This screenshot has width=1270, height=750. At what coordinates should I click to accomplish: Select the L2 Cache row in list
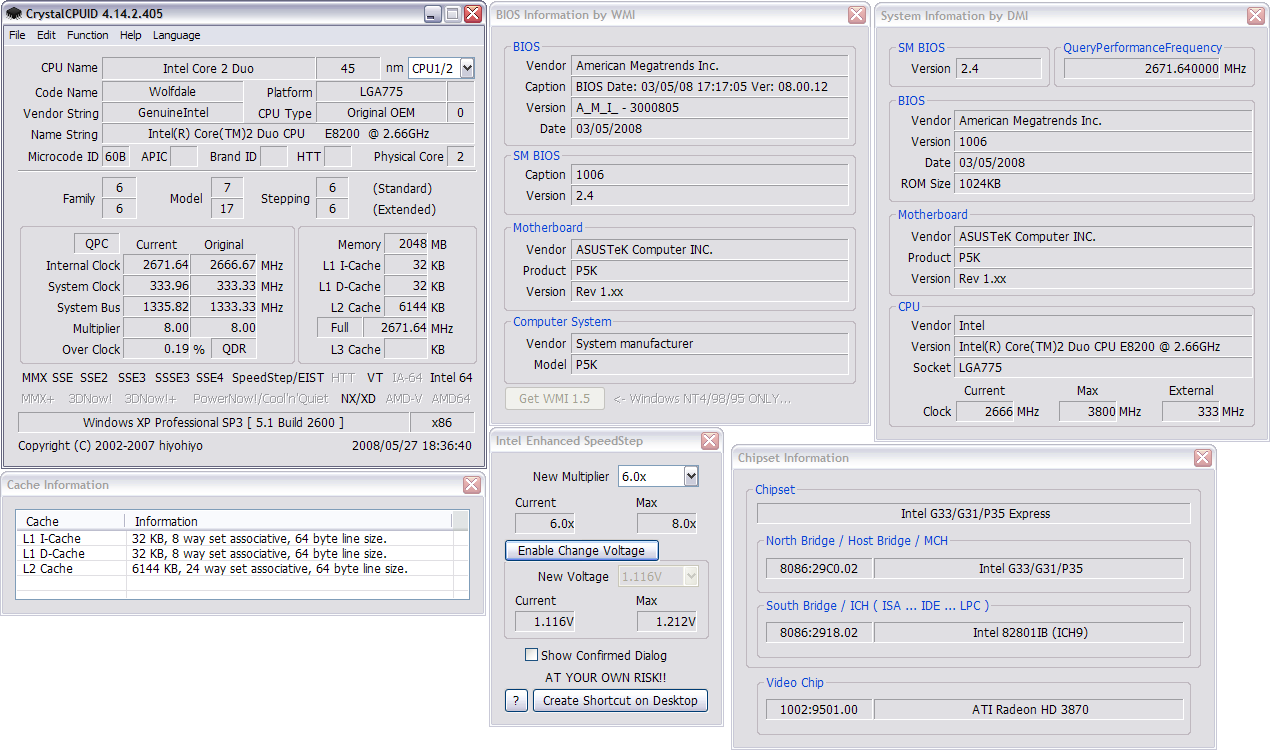point(242,568)
